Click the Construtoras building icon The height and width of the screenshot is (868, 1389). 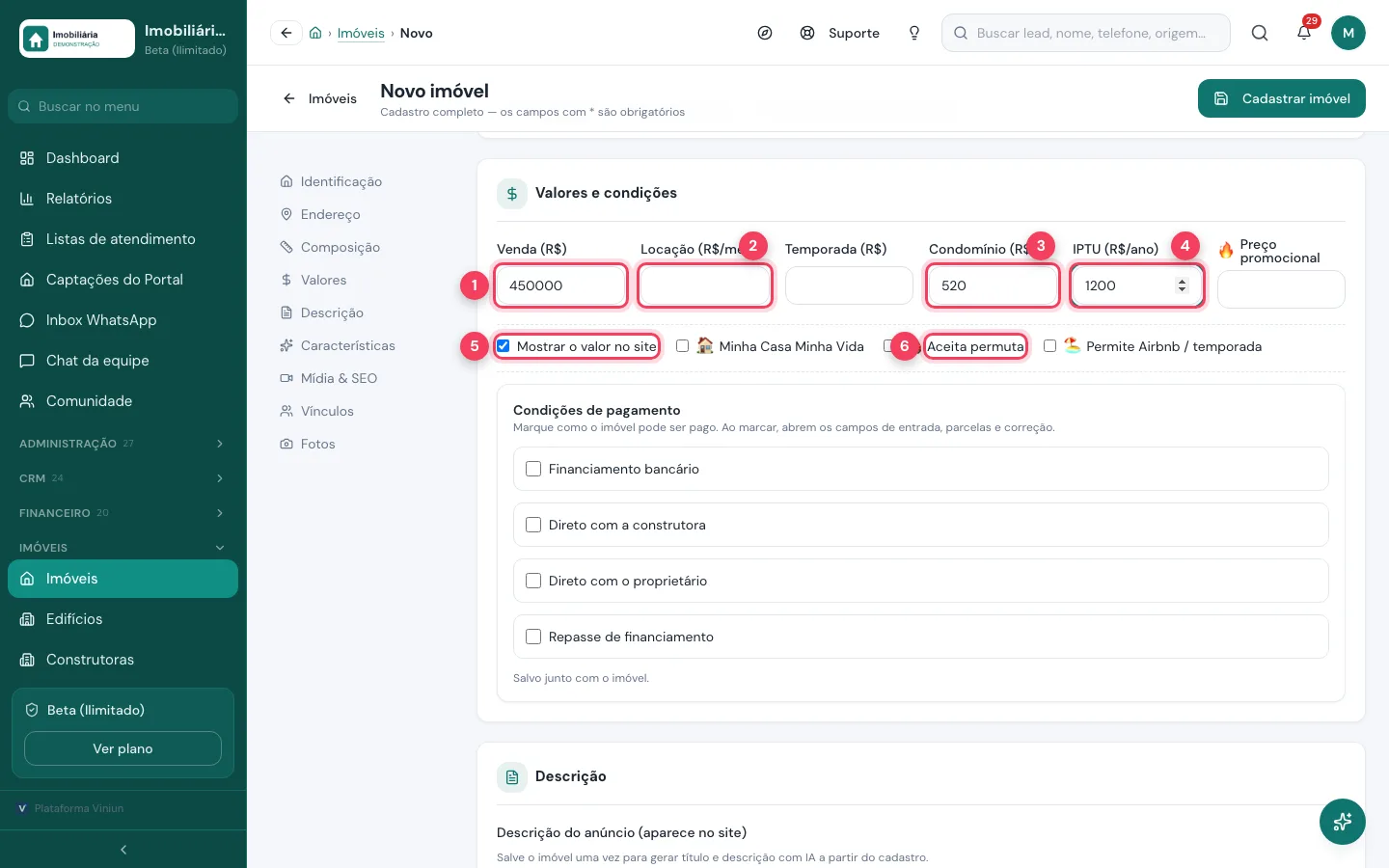(x=27, y=660)
